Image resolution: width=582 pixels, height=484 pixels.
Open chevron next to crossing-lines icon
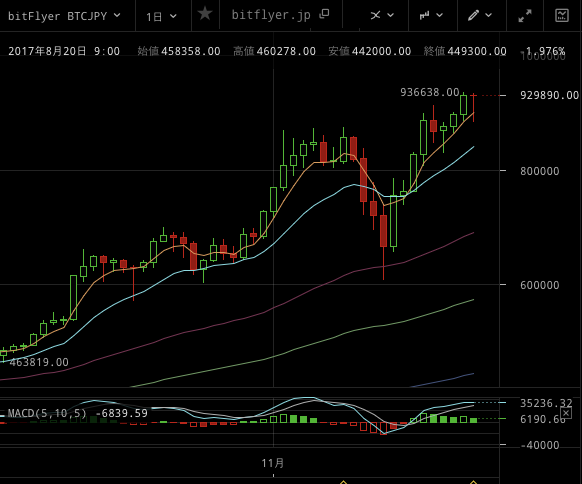[x=390, y=15]
